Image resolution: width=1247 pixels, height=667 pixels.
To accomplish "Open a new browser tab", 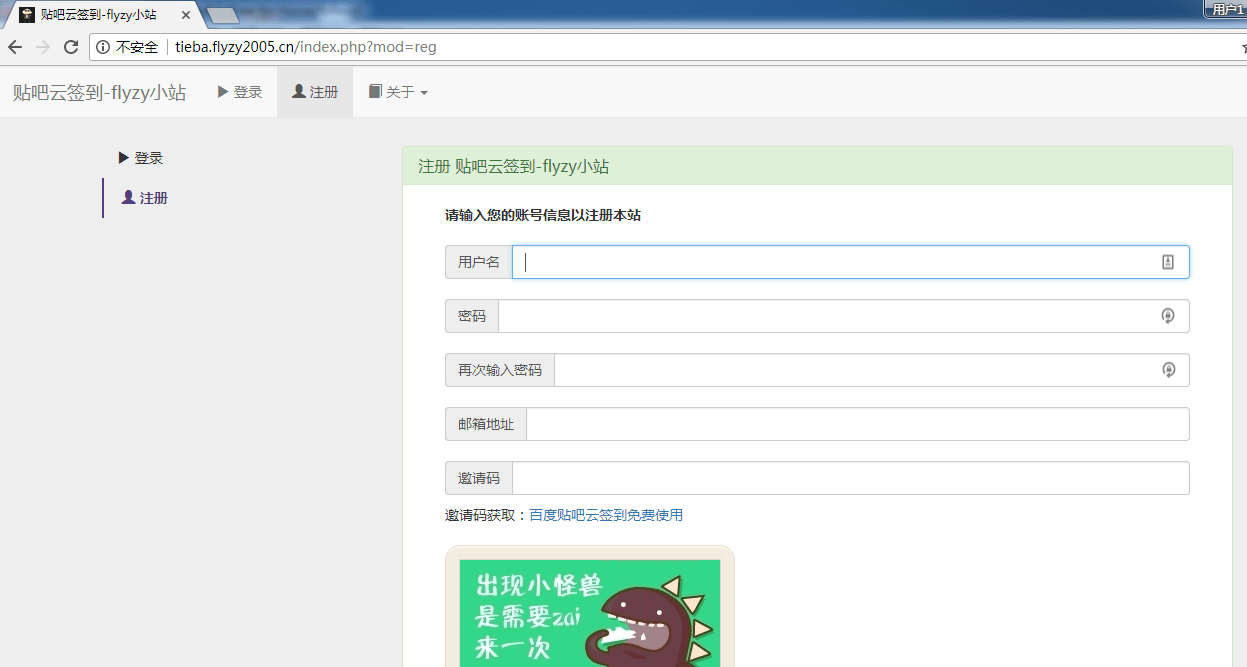I will tap(222, 15).
